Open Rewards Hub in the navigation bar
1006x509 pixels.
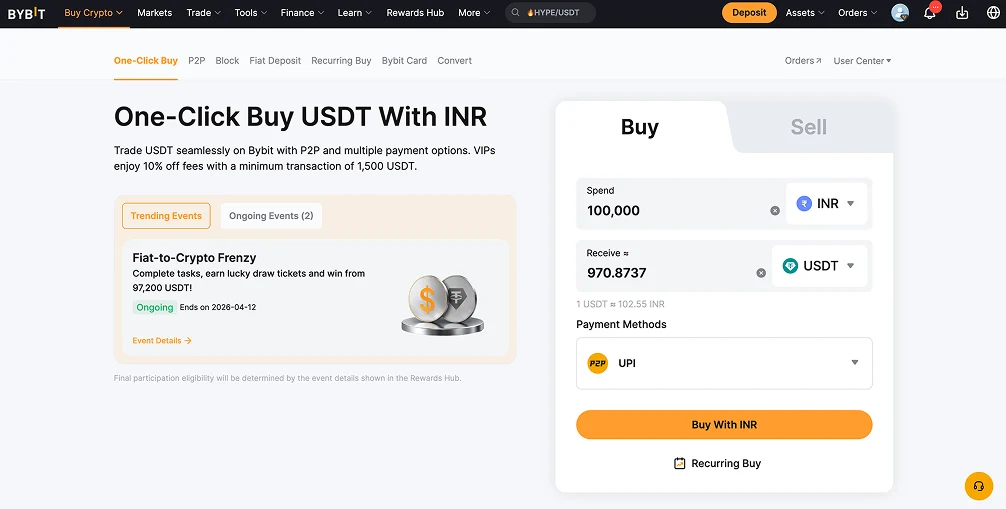(x=415, y=13)
